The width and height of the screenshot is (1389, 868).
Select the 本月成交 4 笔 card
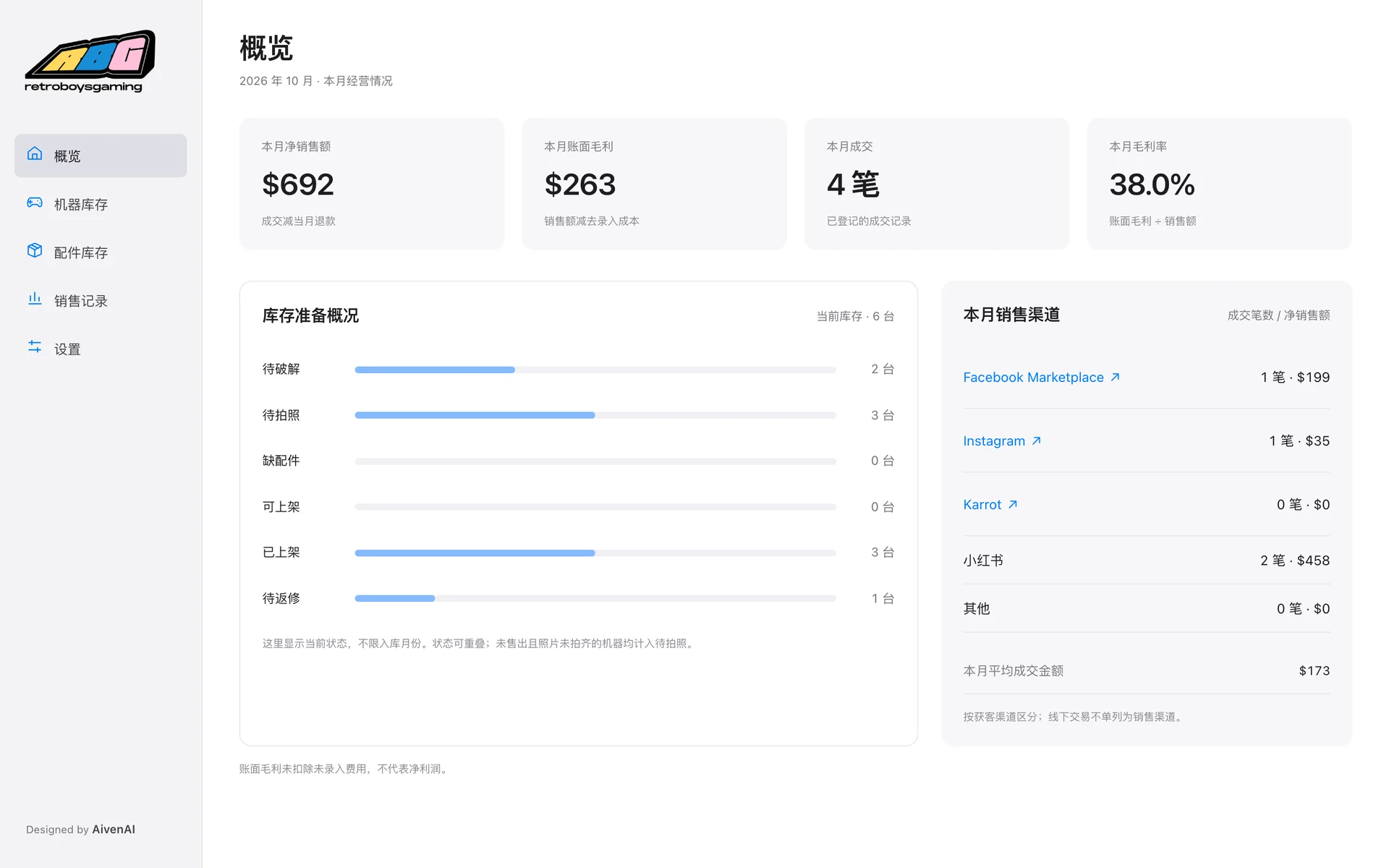(937, 184)
